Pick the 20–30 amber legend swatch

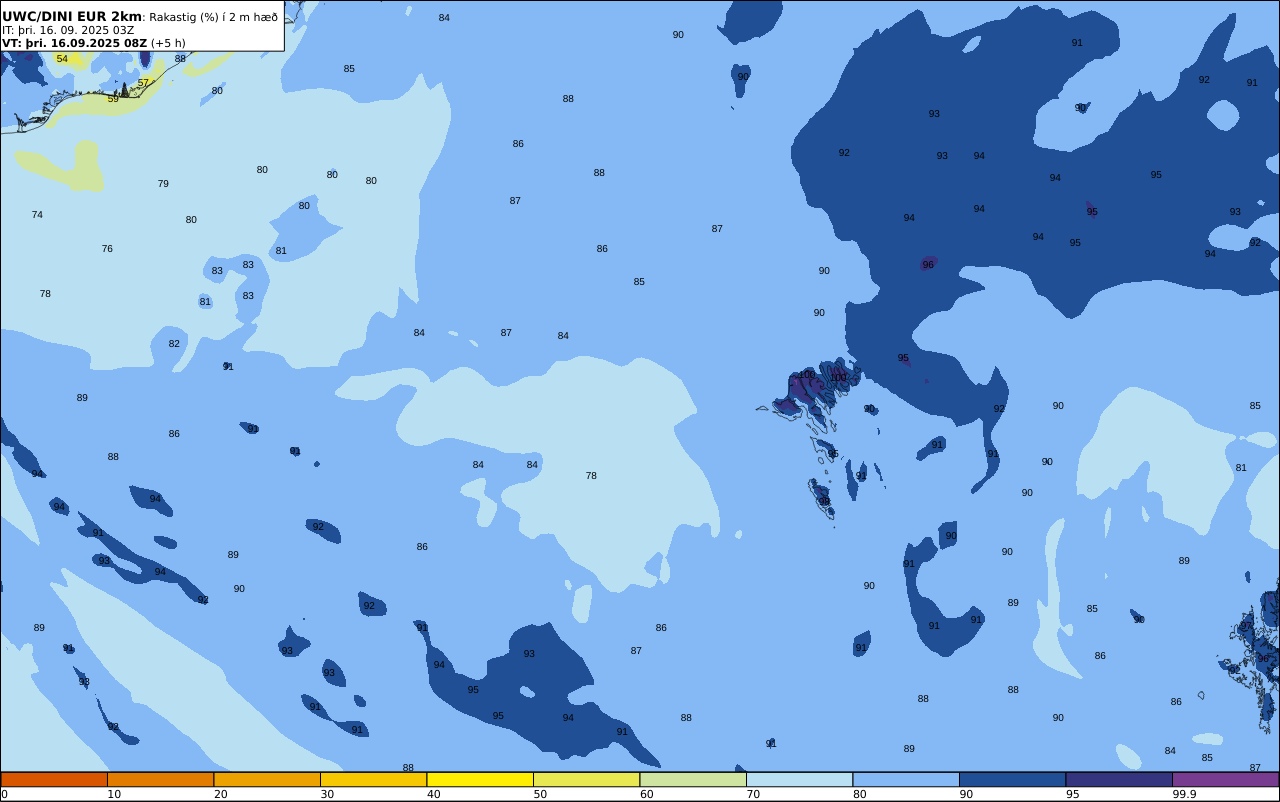pyautogui.click(x=267, y=779)
